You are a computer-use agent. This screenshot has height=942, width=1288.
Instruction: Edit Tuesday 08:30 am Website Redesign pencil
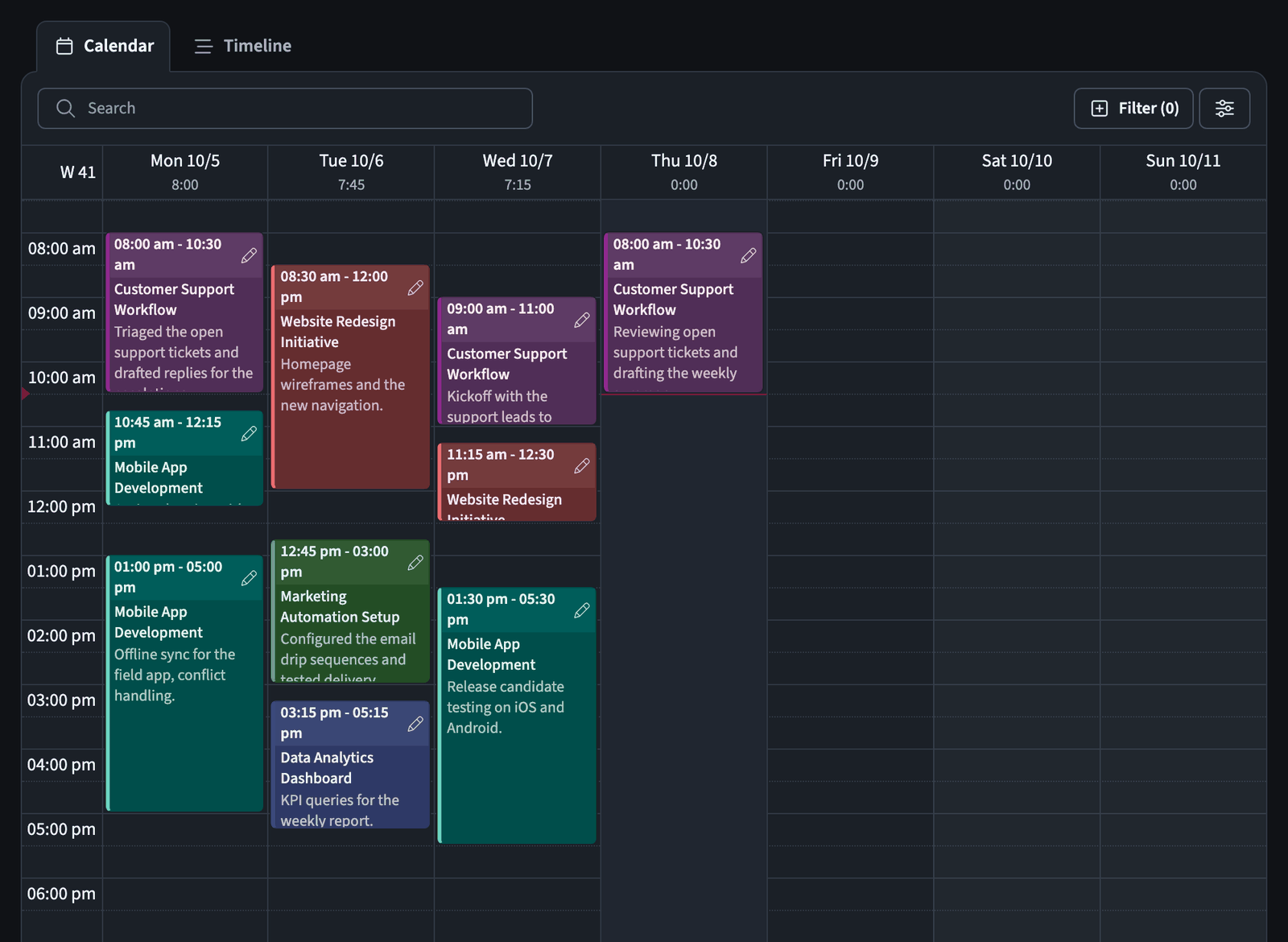click(x=415, y=287)
